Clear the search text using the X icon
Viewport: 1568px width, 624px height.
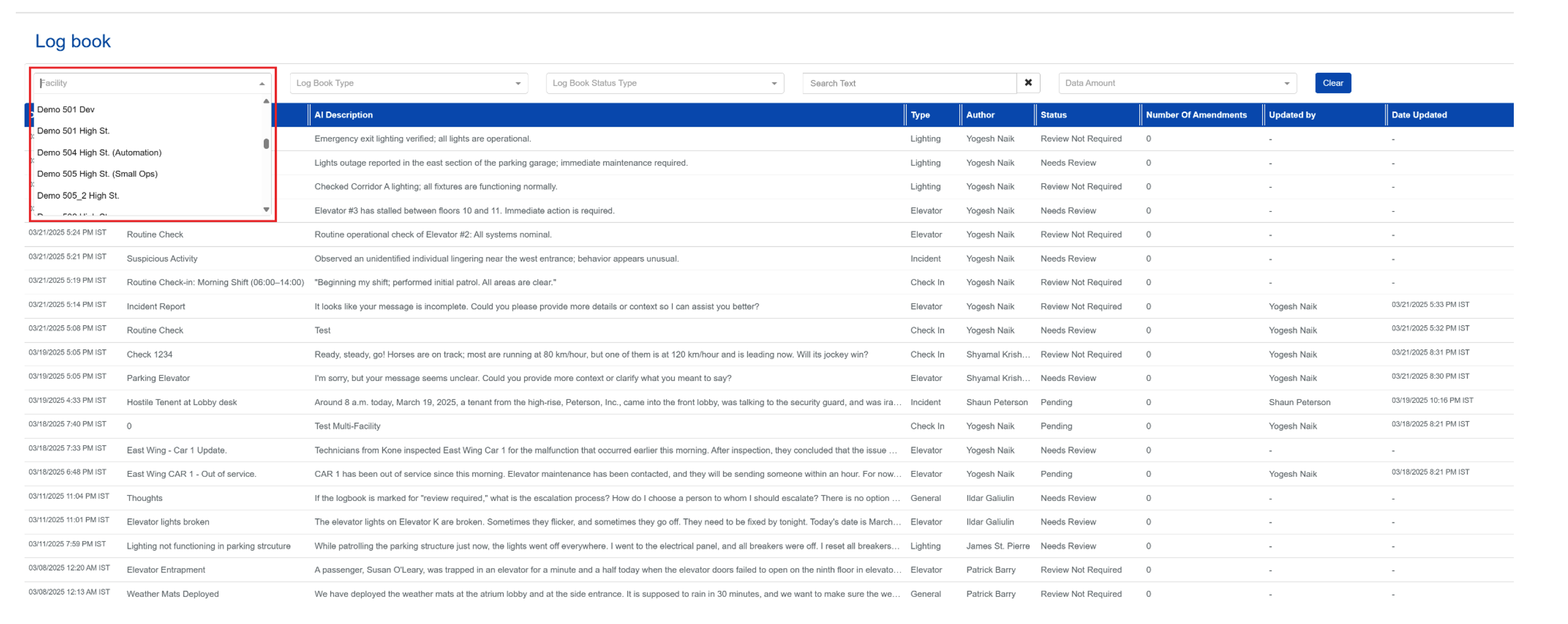coord(1028,83)
